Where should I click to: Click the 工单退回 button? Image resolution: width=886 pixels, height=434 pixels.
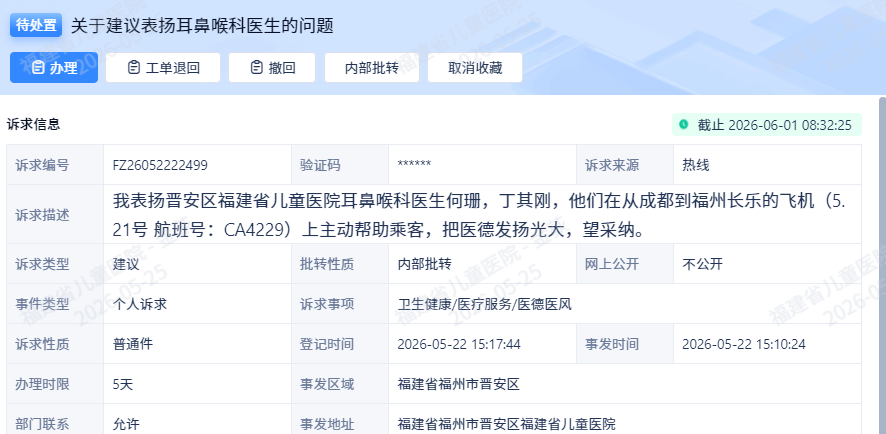(163, 68)
